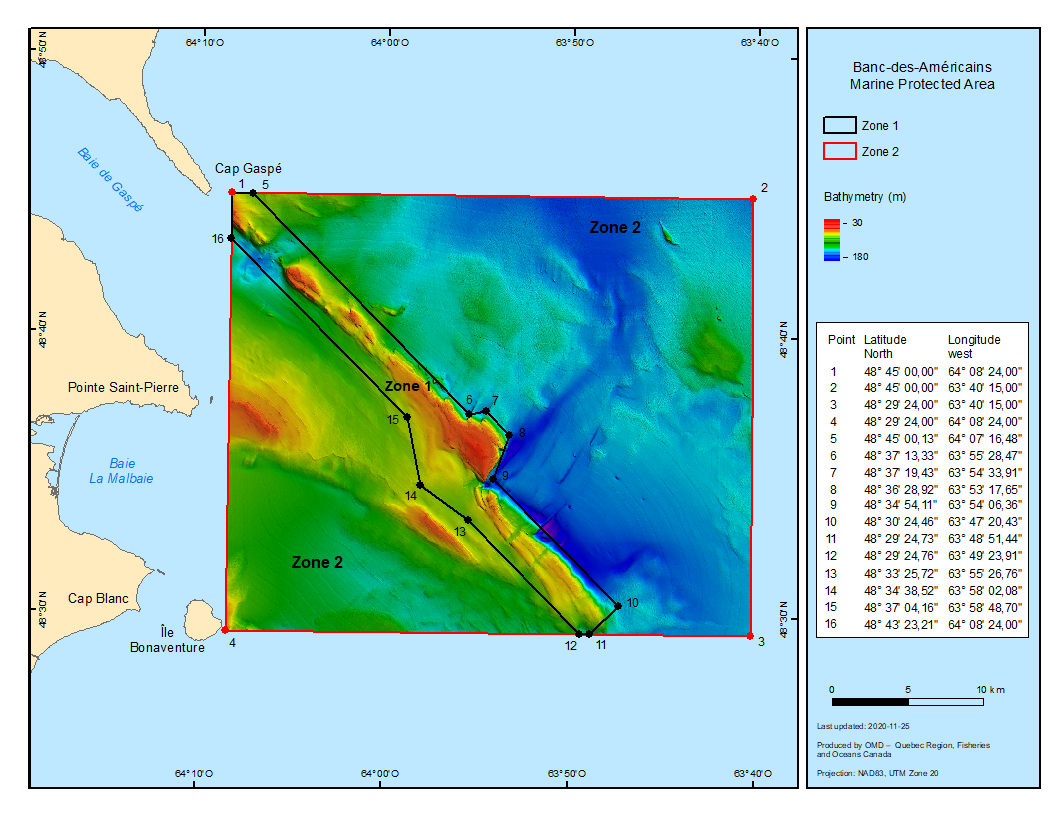This screenshot has height=816, width=1056.
Task: Click red point marker 3 at southeast corner
Action: point(750,636)
